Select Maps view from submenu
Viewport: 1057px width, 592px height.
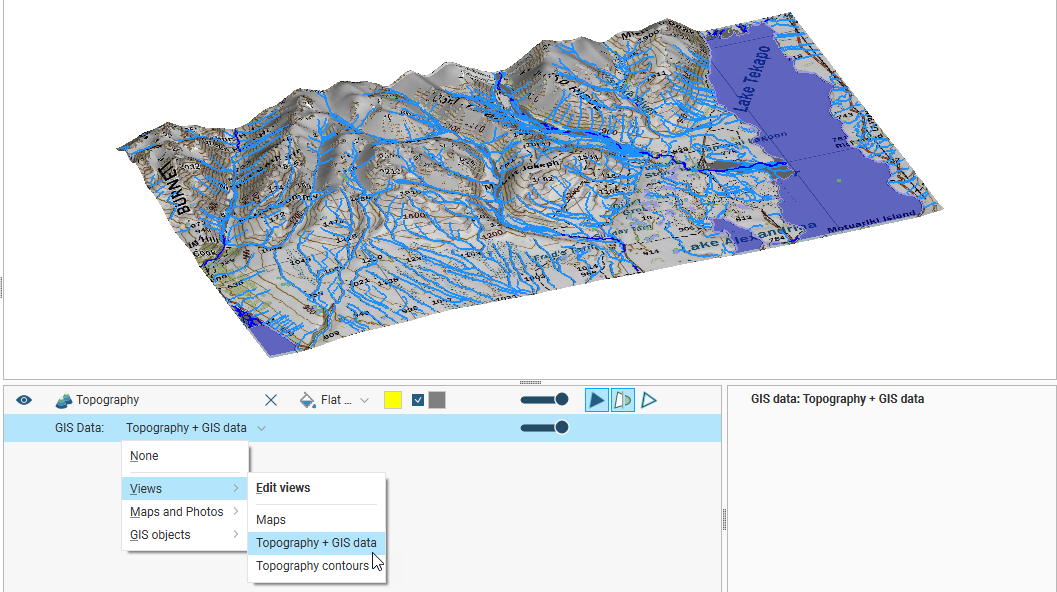(271, 520)
